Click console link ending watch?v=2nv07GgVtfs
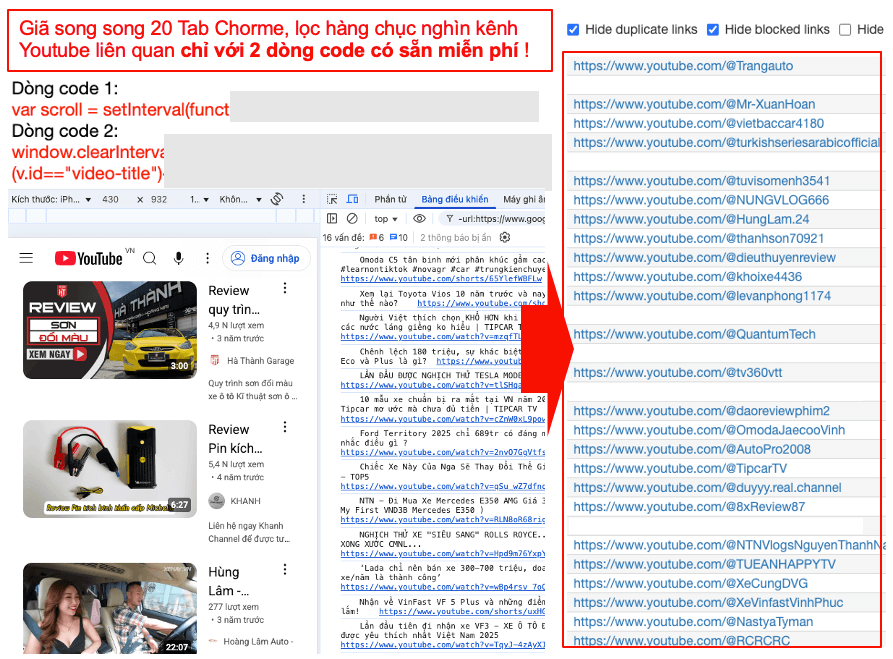The height and width of the screenshot is (659, 893). (443, 452)
